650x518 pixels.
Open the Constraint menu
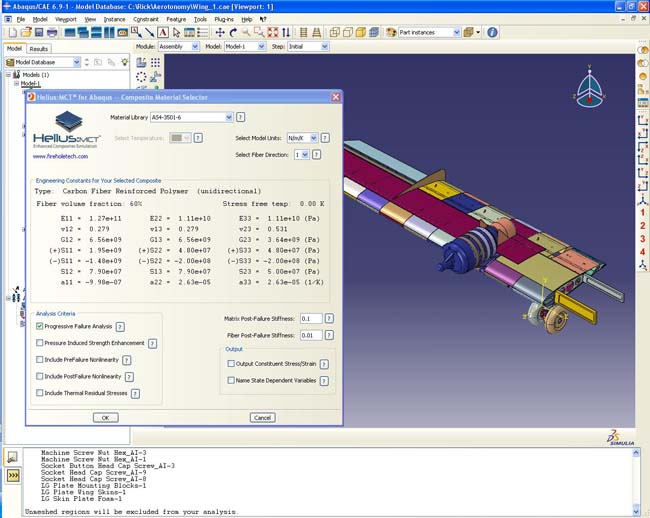[x=146, y=19]
